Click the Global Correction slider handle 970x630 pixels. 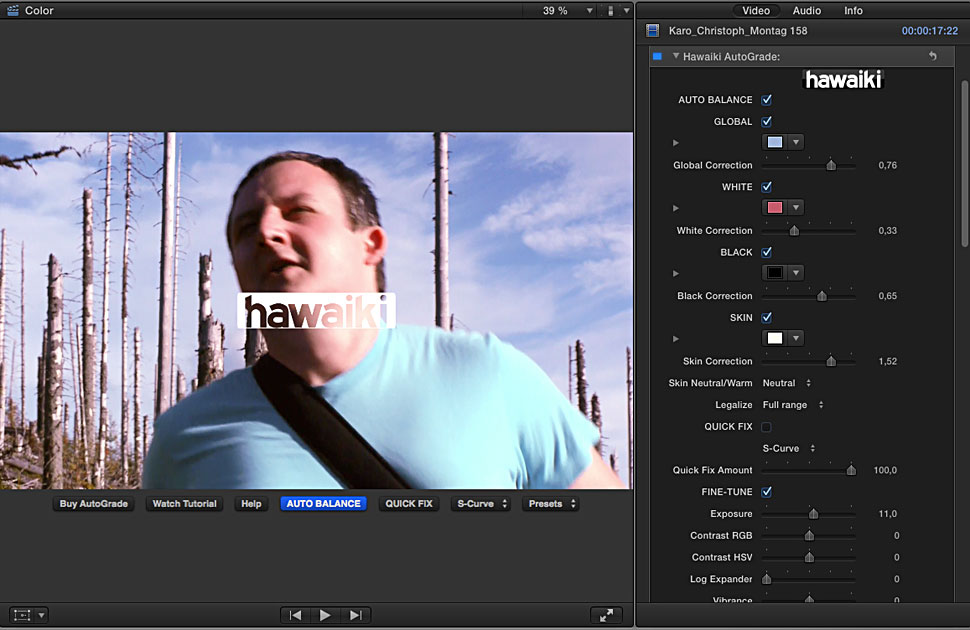(x=831, y=165)
